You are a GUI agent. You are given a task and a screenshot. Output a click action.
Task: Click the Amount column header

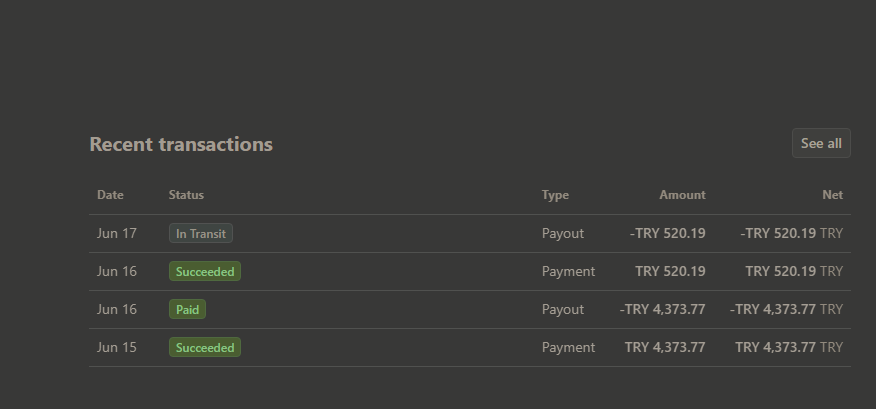(x=682, y=195)
